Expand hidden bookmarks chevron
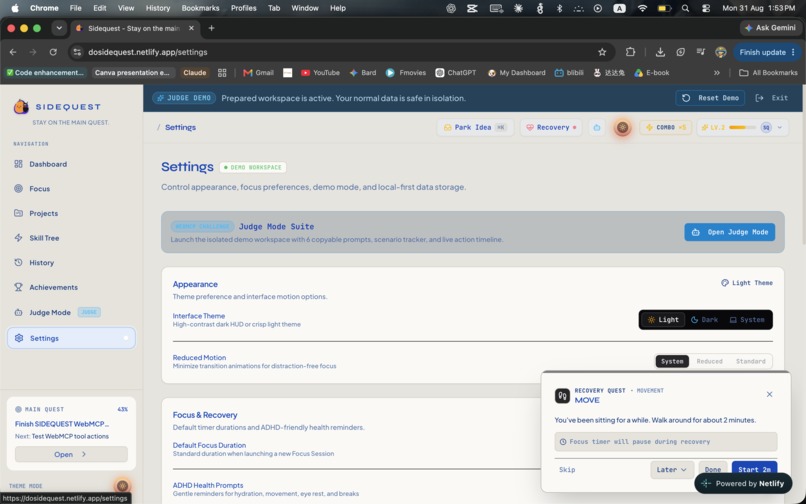Screen dimensions: 806x504 point(717,73)
